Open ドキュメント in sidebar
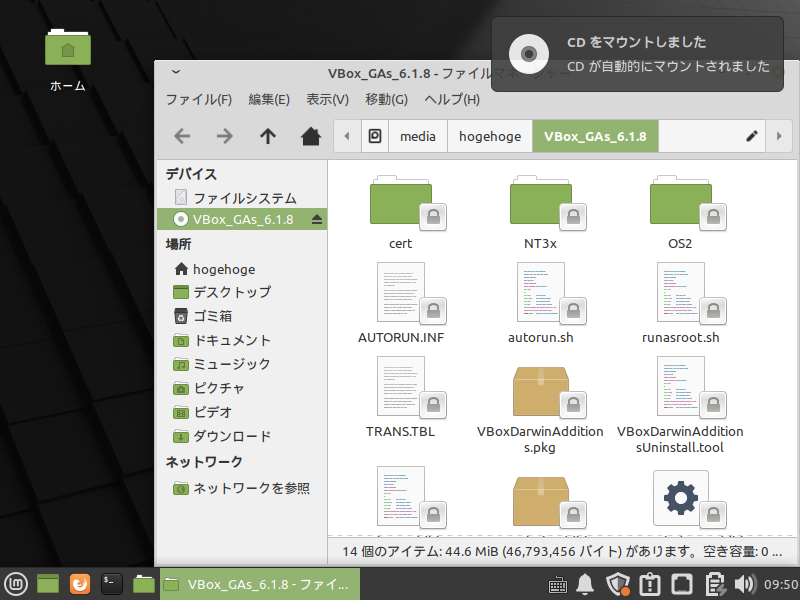800x600 pixels. [242, 340]
